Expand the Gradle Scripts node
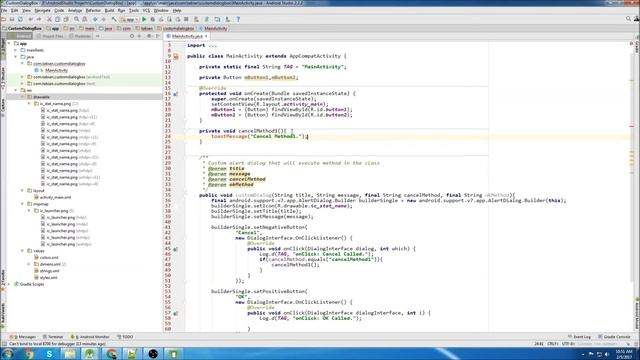 click(9, 284)
